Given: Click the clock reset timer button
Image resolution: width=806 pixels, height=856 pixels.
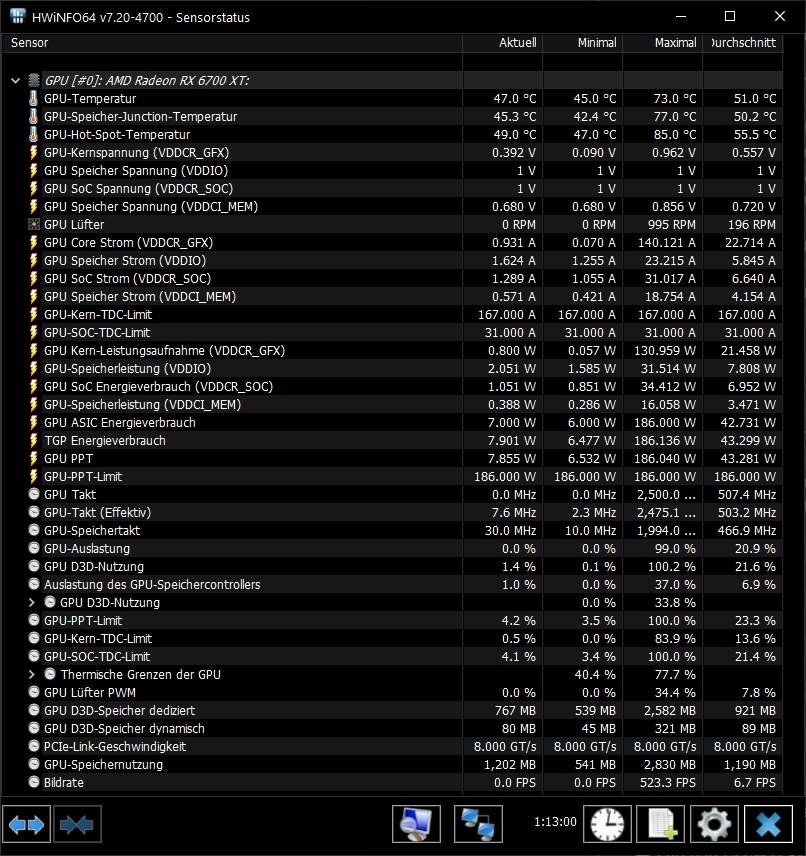Looking at the screenshot, I should [x=607, y=824].
